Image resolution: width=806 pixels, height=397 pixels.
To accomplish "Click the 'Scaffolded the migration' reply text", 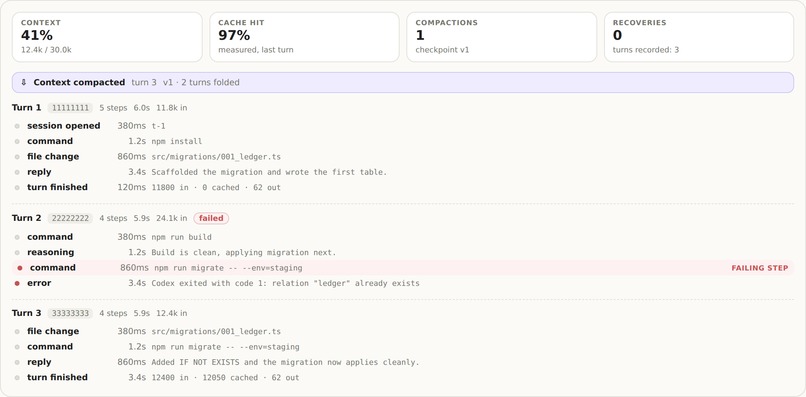I will click(269, 172).
